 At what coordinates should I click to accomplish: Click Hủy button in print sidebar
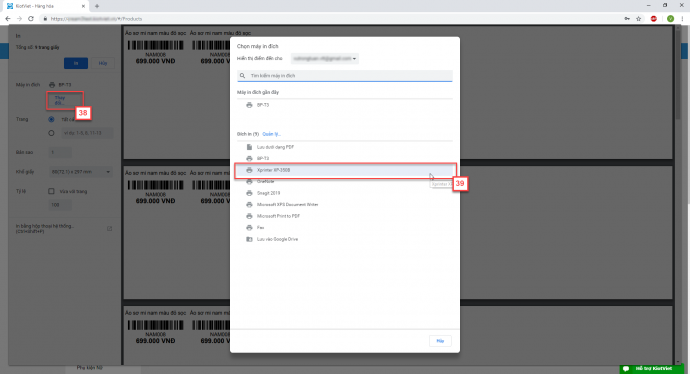pos(103,63)
